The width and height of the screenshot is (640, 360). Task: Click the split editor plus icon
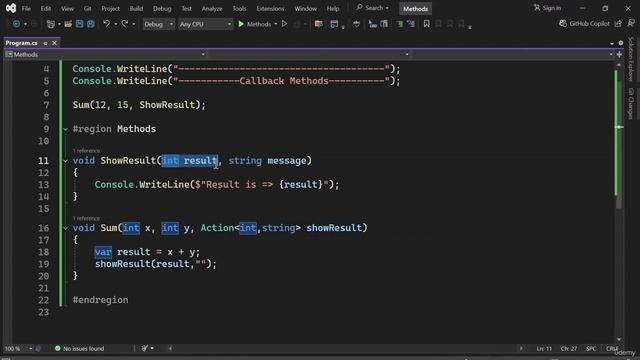pos(620,54)
